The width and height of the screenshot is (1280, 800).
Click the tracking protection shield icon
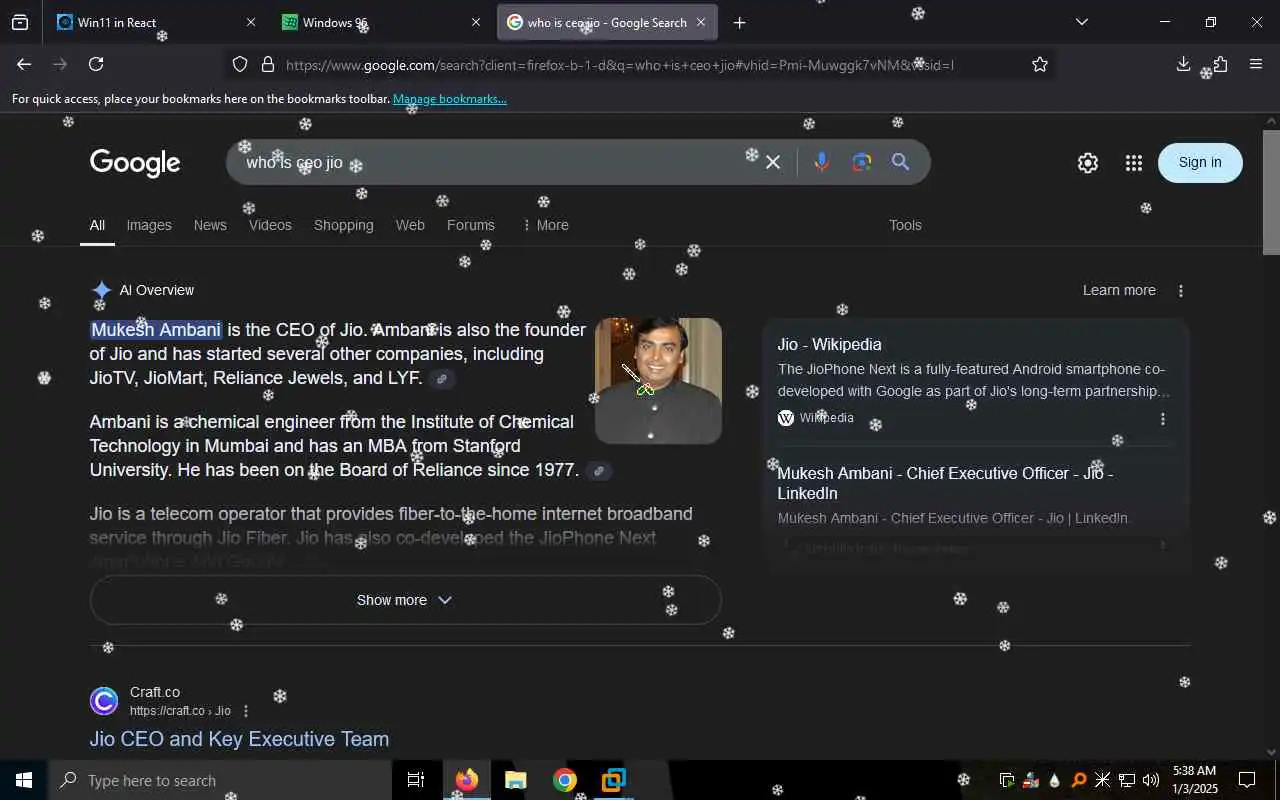pos(240,64)
